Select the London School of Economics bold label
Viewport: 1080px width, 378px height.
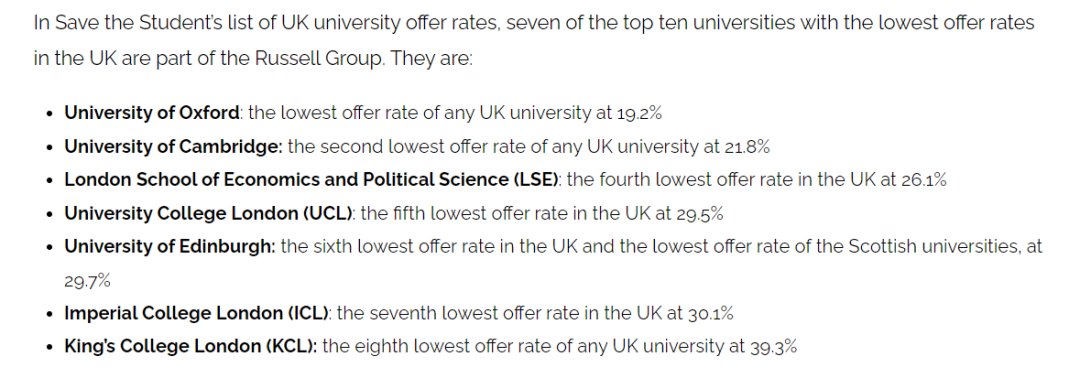(313, 180)
